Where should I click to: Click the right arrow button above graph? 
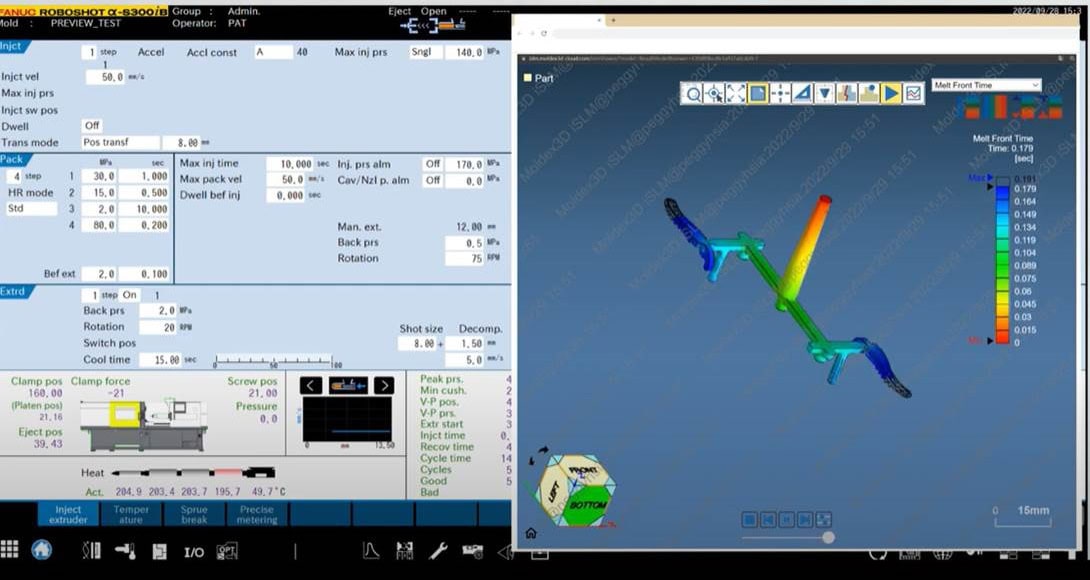pyautogui.click(x=384, y=385)
